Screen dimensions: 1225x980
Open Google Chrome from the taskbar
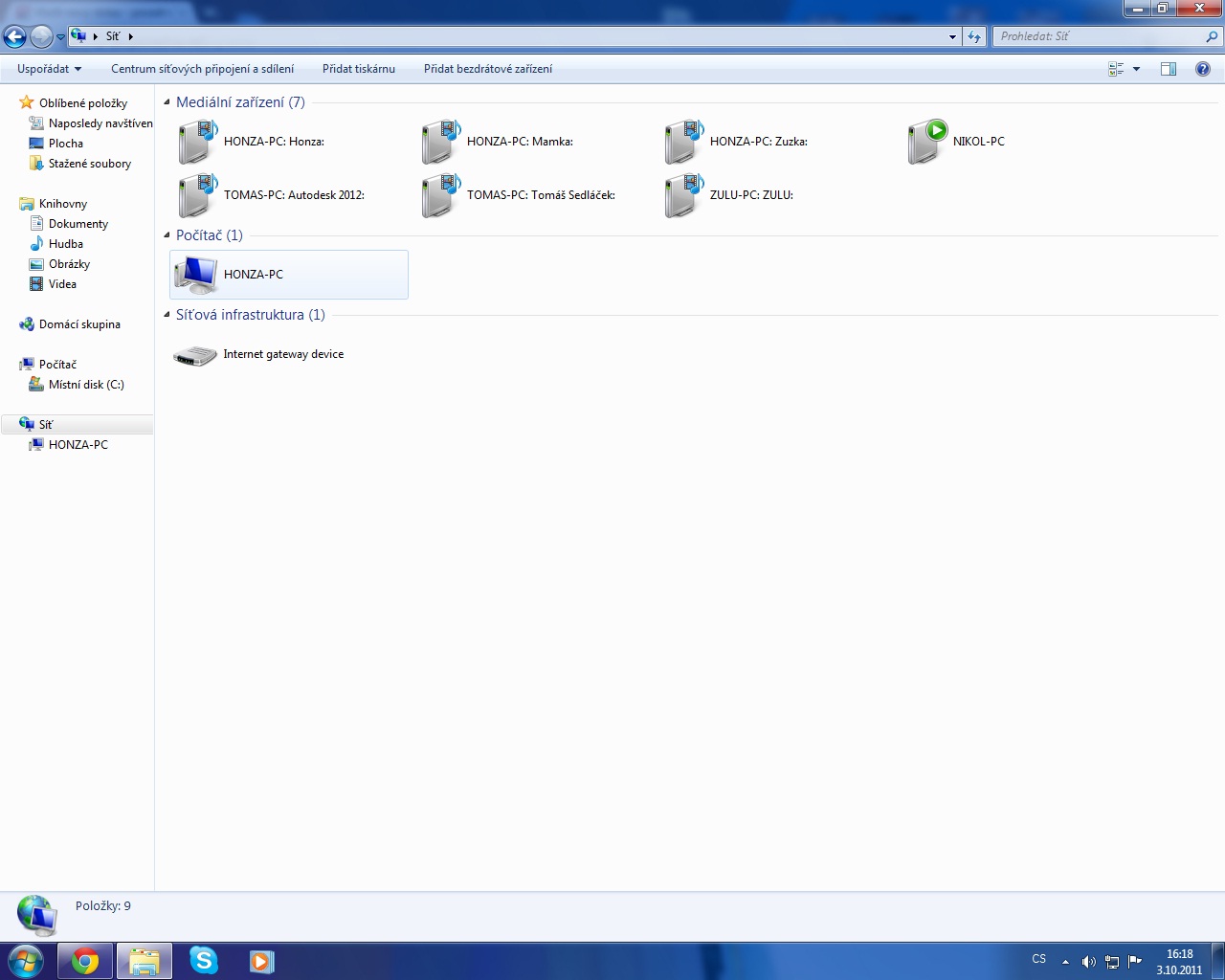tap(85, 961)
